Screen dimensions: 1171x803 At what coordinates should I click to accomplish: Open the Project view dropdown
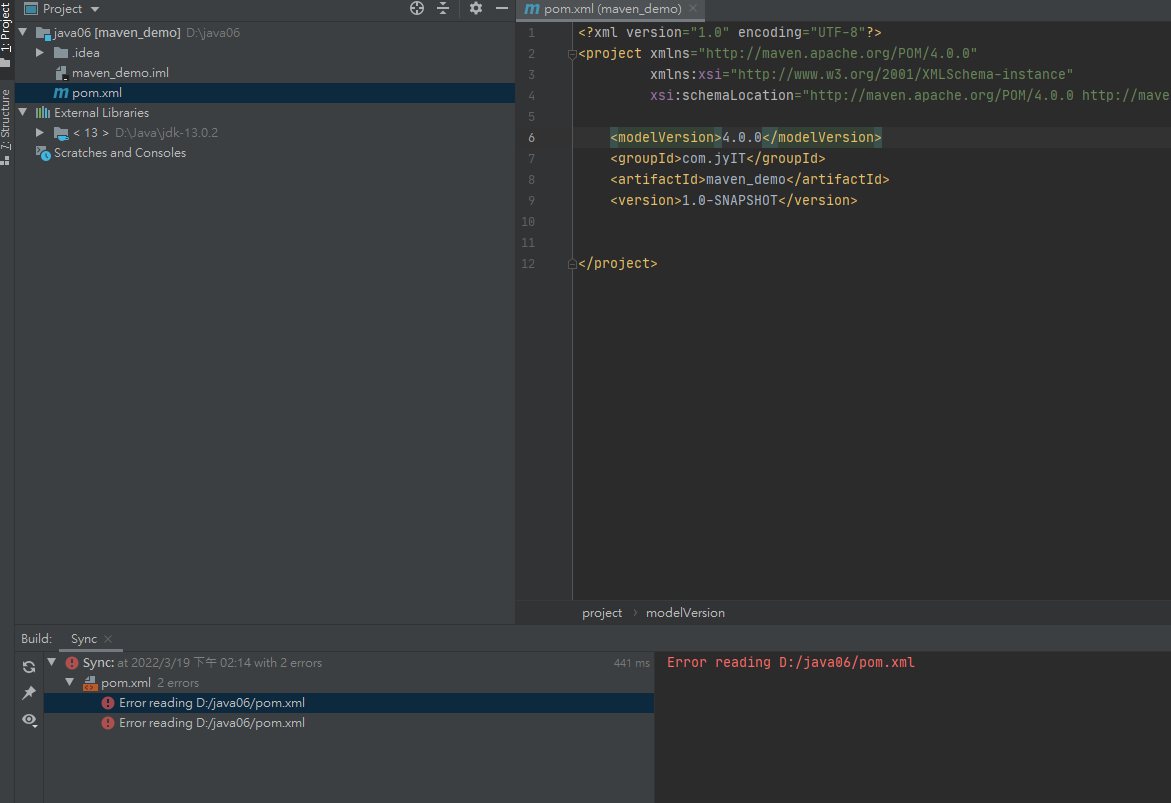point(95,9)
